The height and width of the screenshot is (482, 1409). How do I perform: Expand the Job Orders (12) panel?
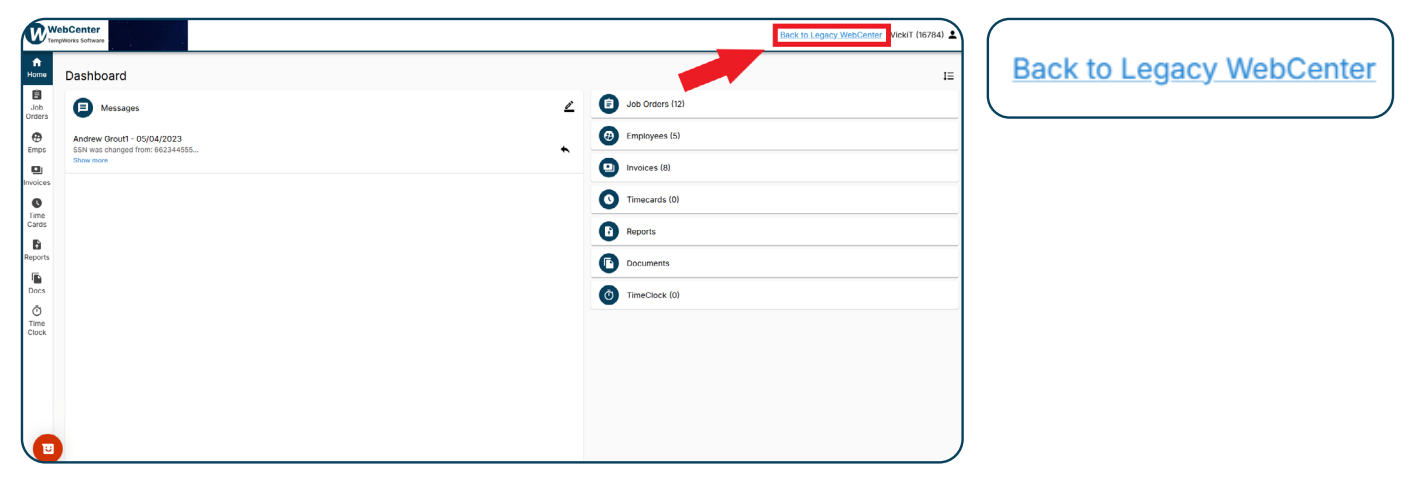click(775, 104)
